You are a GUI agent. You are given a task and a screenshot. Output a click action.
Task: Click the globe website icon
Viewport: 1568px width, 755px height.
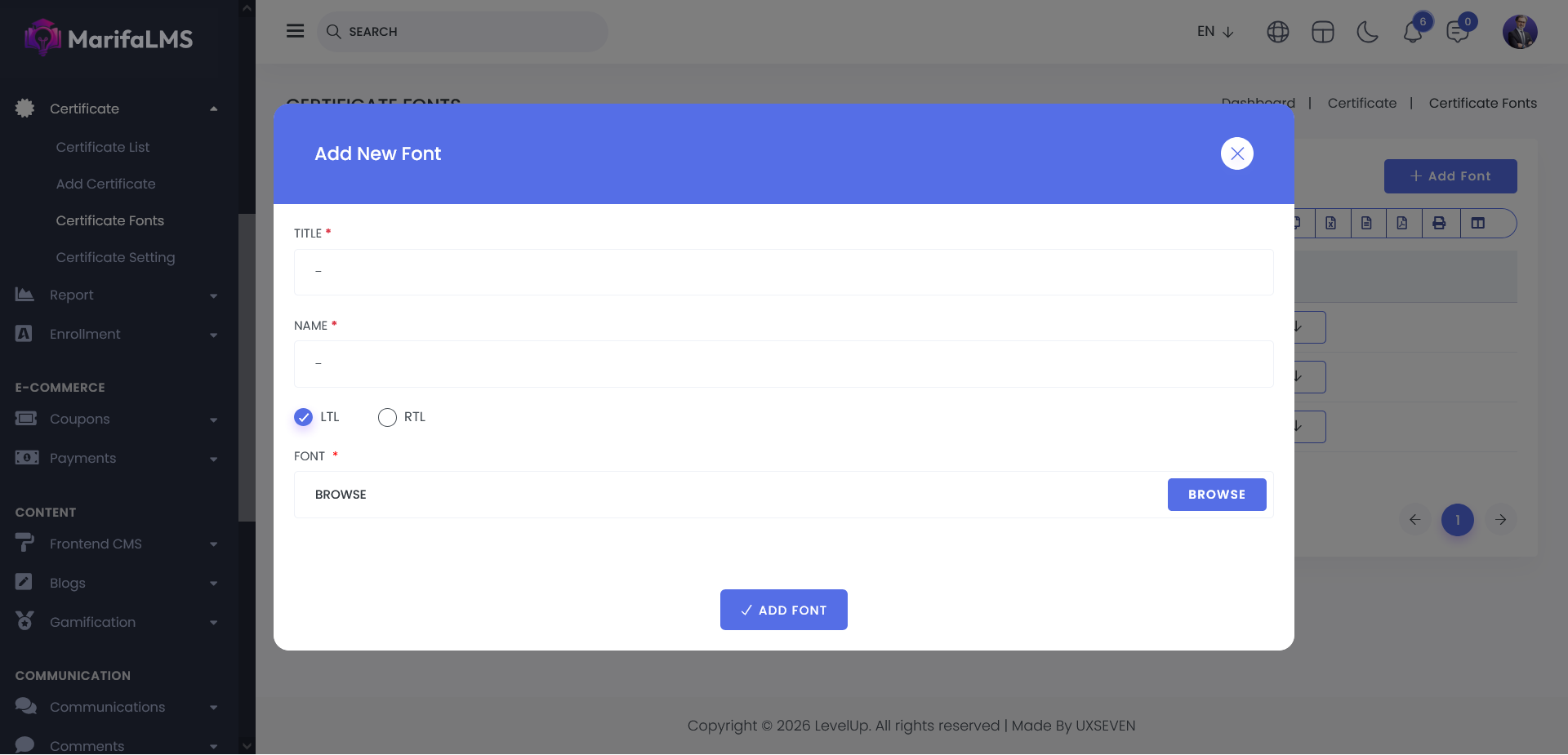[x=1277, y=32]
